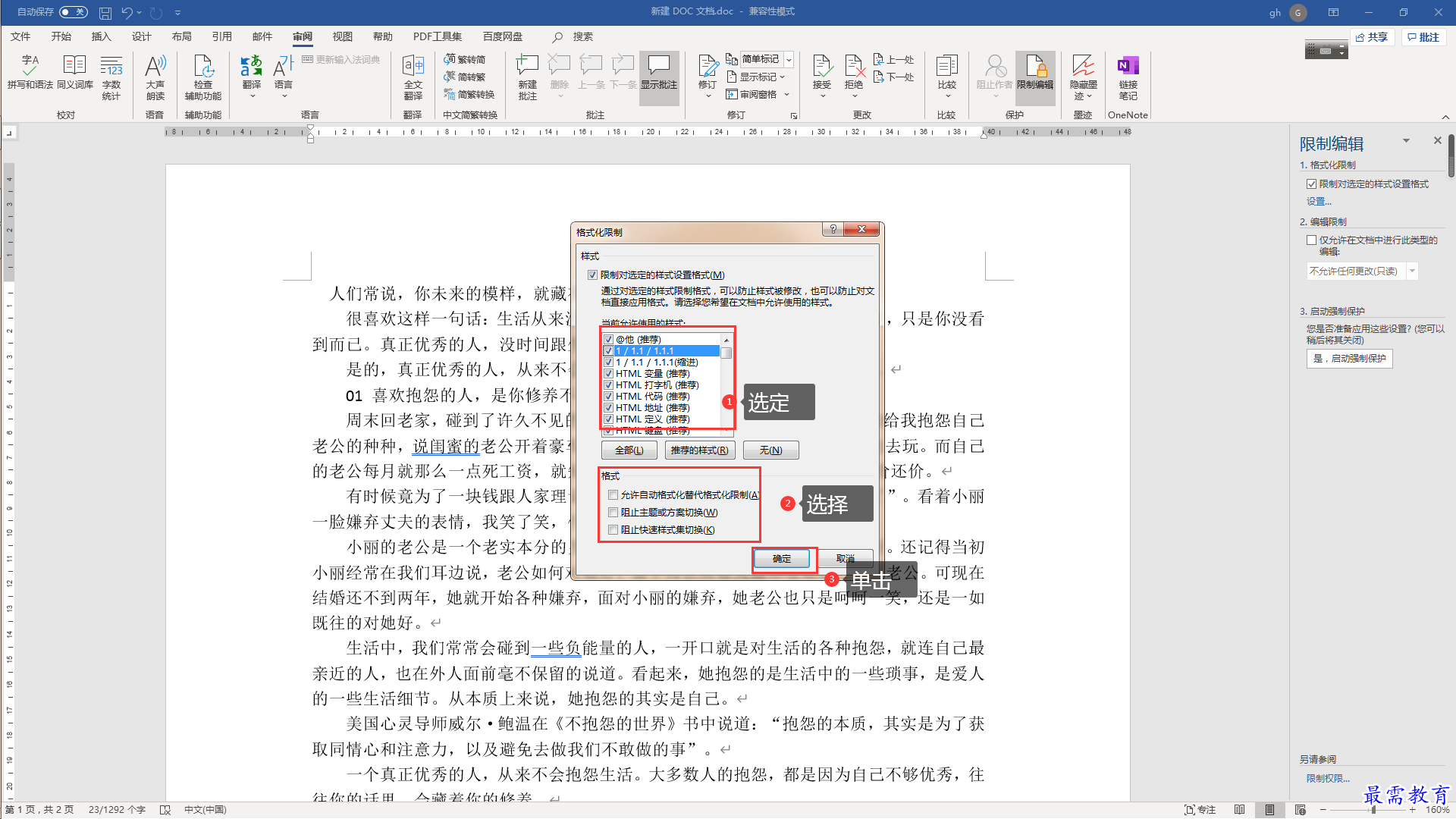Open Linked Notes in OneNote
This screenshot has width=1456, height=819.
tap(1128, 77)
